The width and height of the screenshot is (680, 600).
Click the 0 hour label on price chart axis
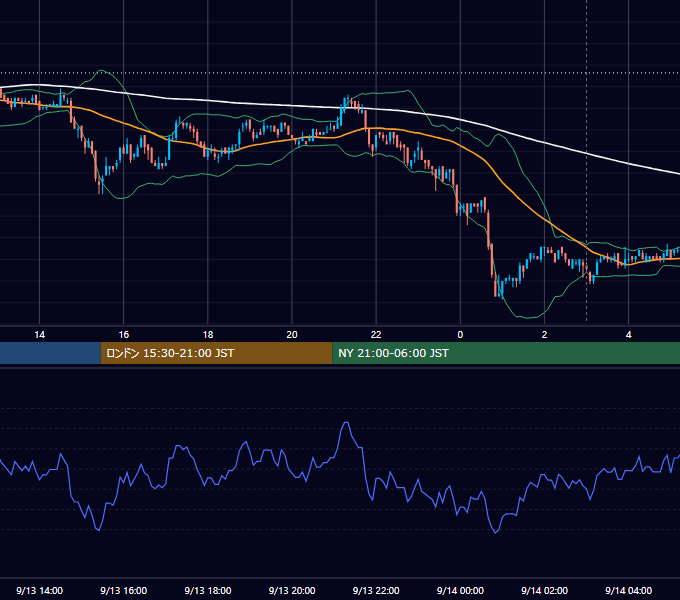pyautogui.click(x=460, y=335)
